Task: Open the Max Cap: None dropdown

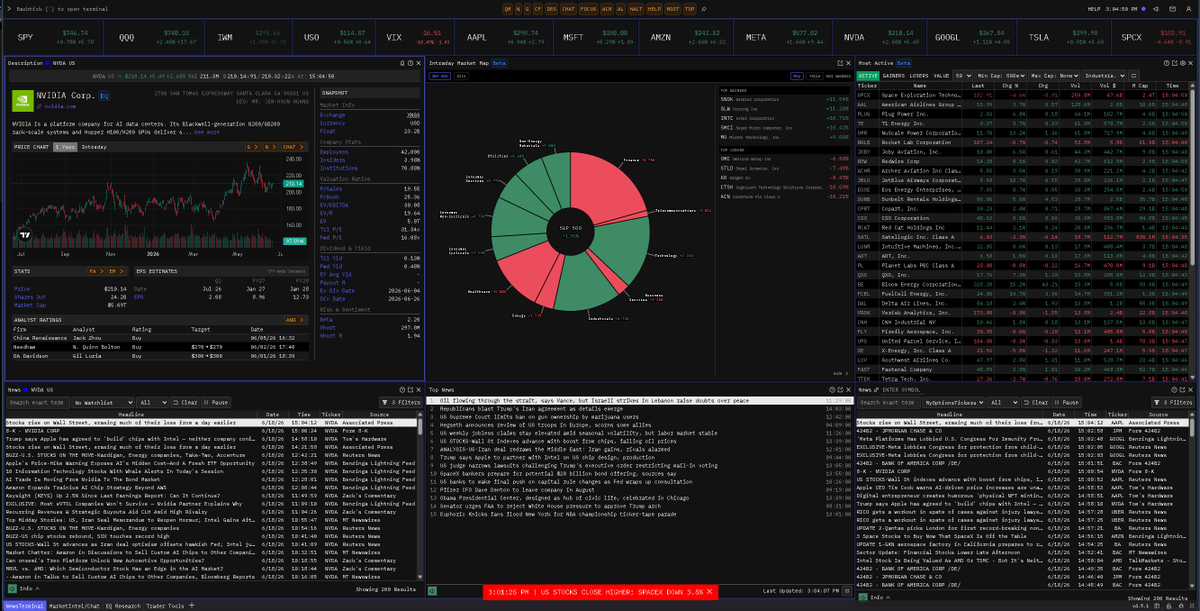Action: [1054, 76]
